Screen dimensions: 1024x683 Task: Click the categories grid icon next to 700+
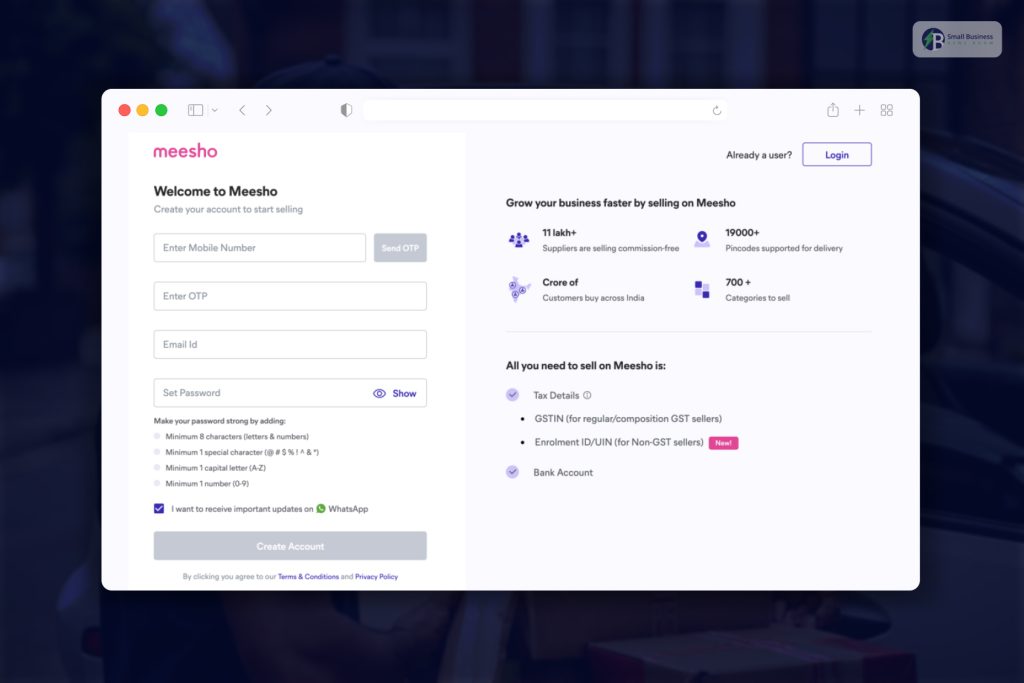pyautogui.click(x=703, y=289)
